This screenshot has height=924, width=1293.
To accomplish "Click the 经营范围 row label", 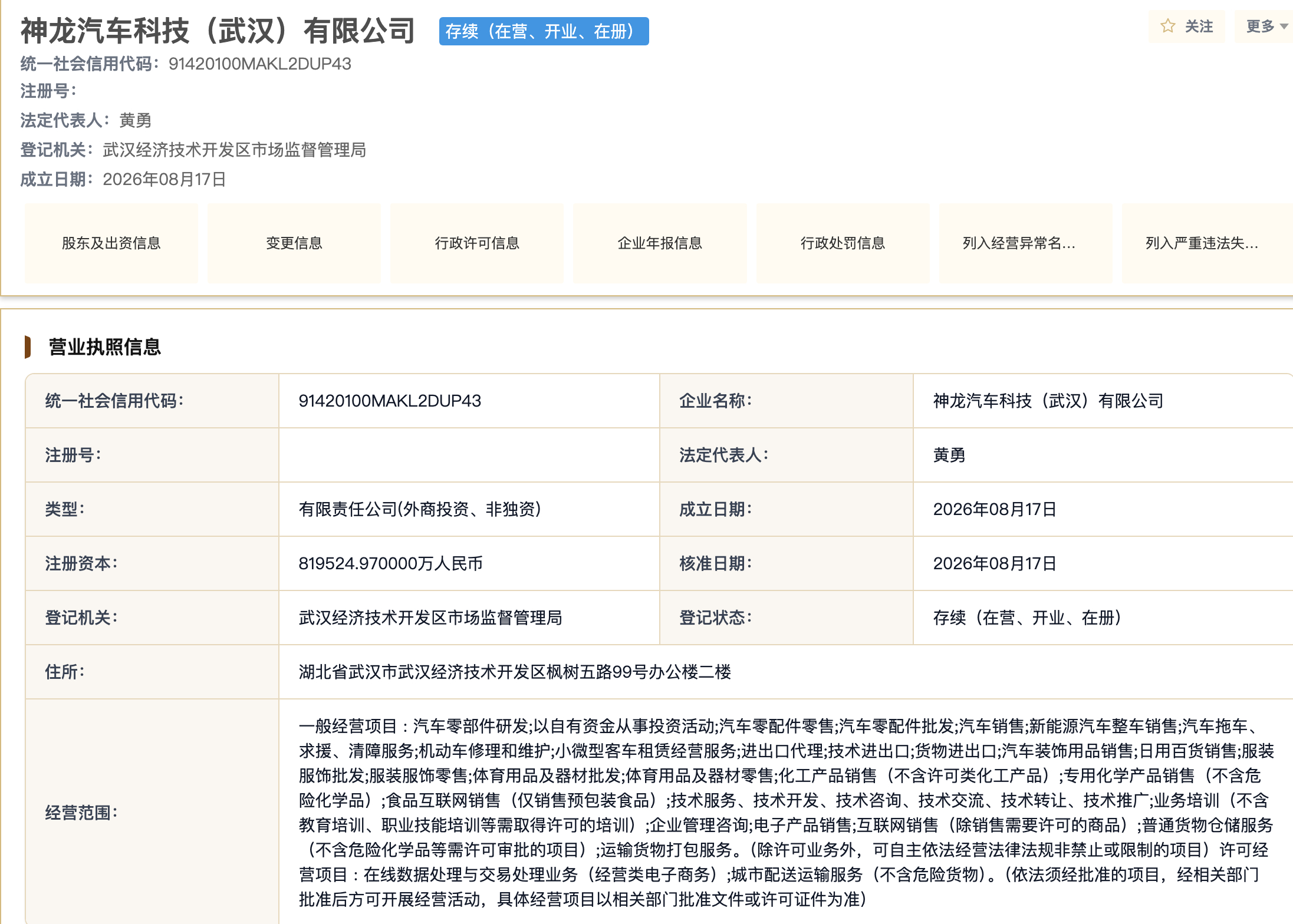I will pyautogui.click(x=81, y=813).
